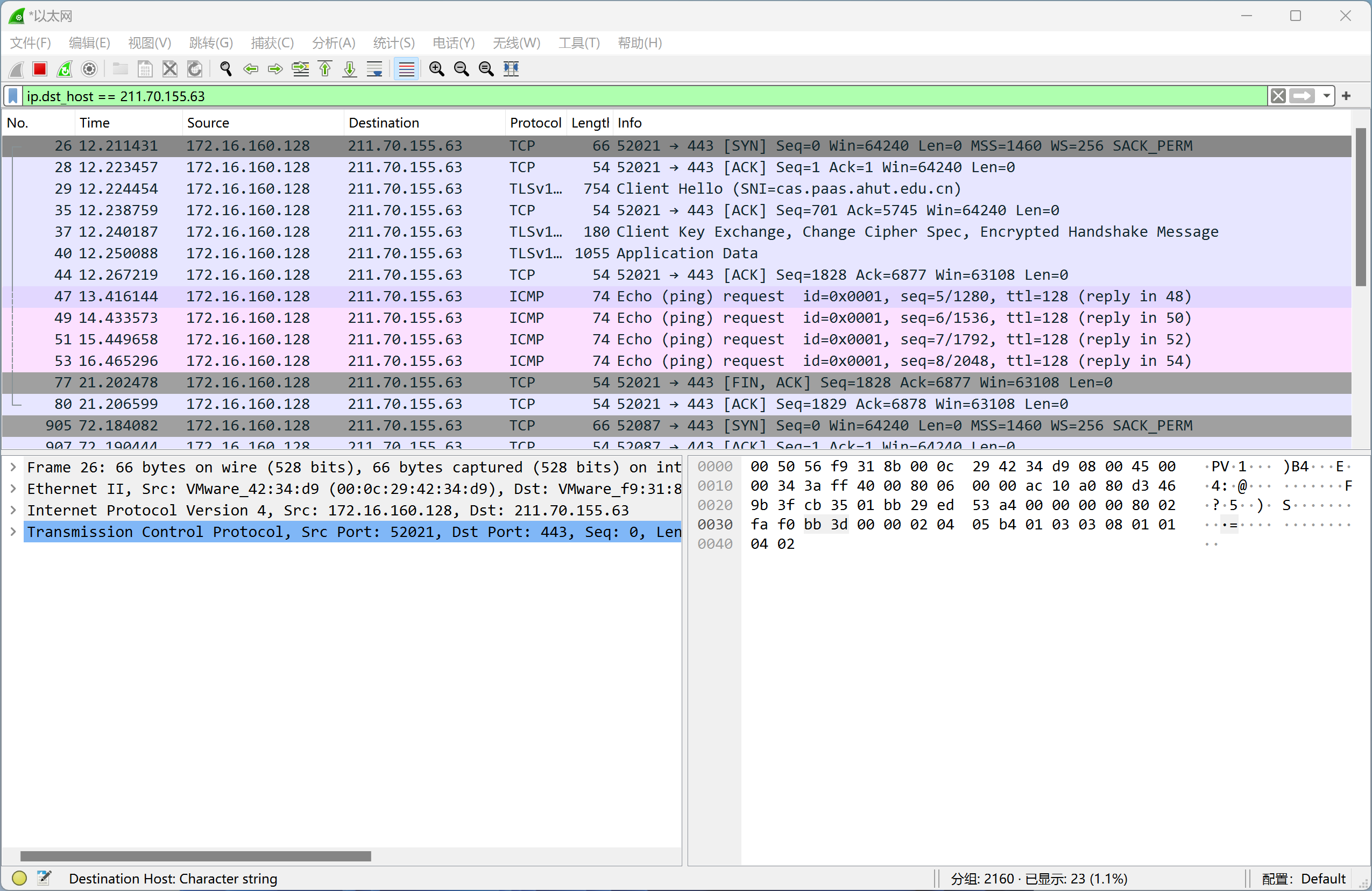The height and width of the screenshot is (891, 1372).
Task: Open the capture options gear
Action: [x=89, y=68]
